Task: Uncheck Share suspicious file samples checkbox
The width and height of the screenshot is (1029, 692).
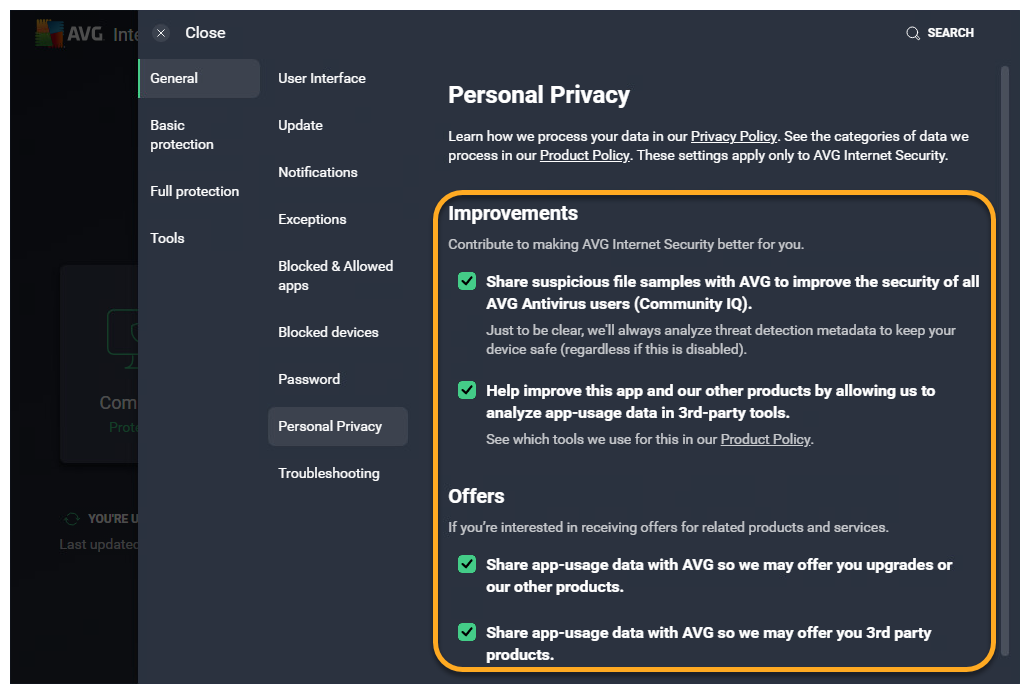Action: point(467,282)
